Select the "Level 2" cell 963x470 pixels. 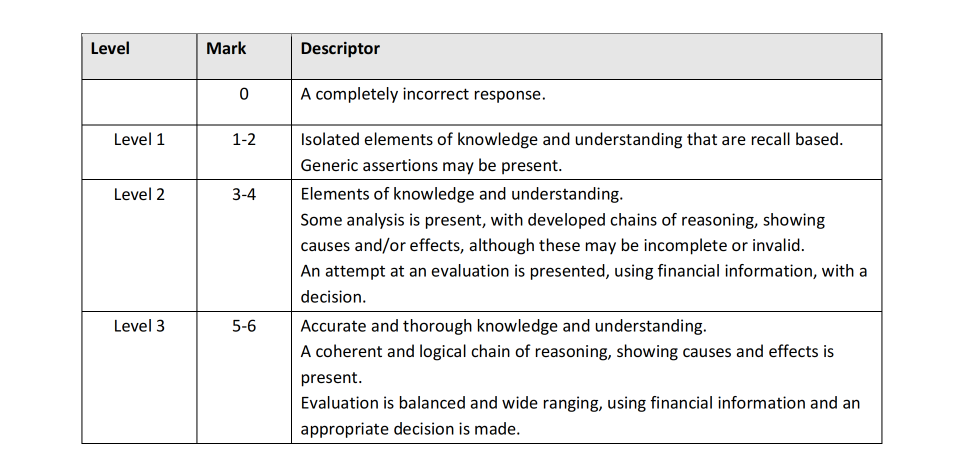point(139,195)
